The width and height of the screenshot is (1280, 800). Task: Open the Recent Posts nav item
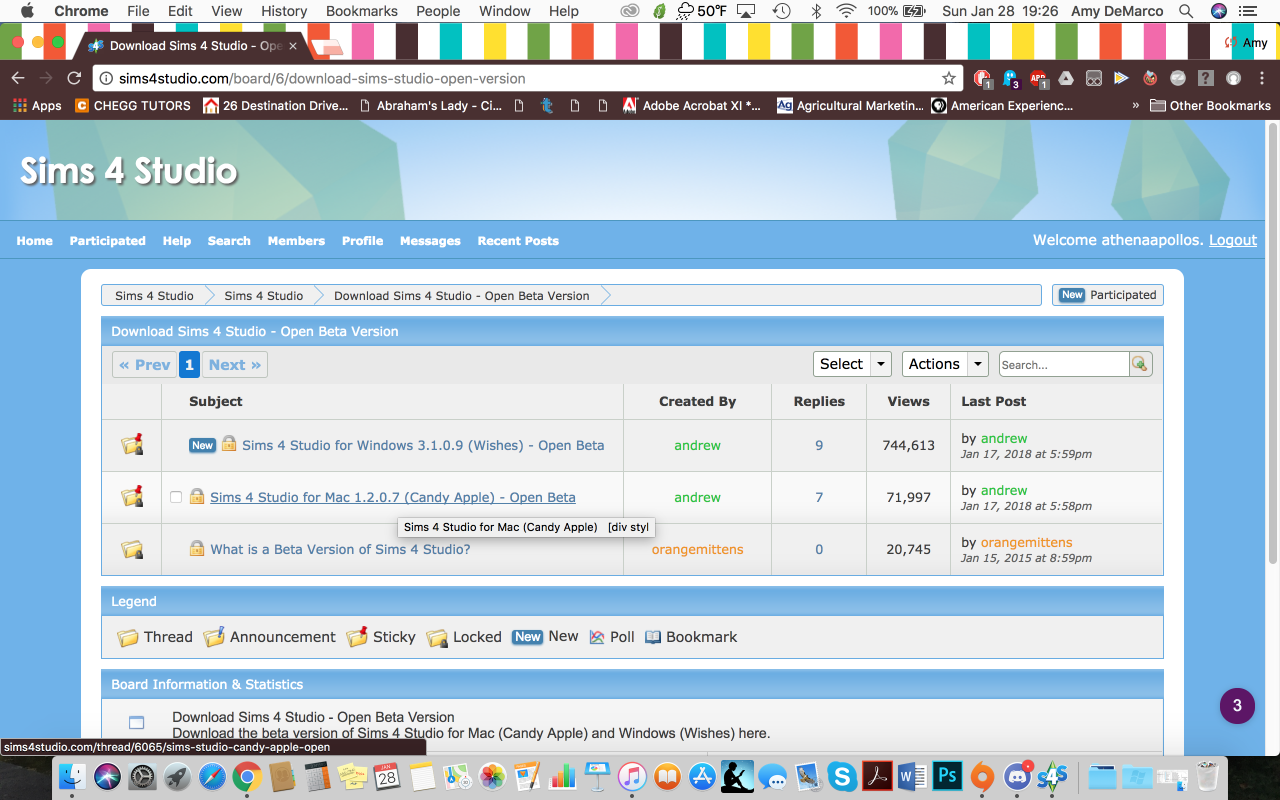pos(518,241)
